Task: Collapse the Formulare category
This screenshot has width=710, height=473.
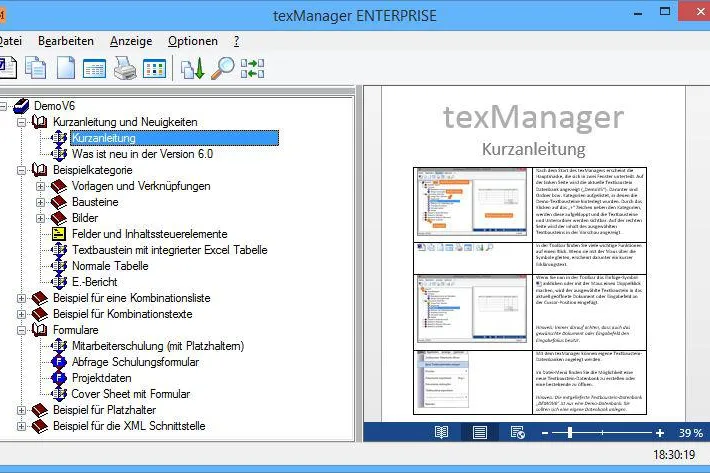Action: [21, 330]
